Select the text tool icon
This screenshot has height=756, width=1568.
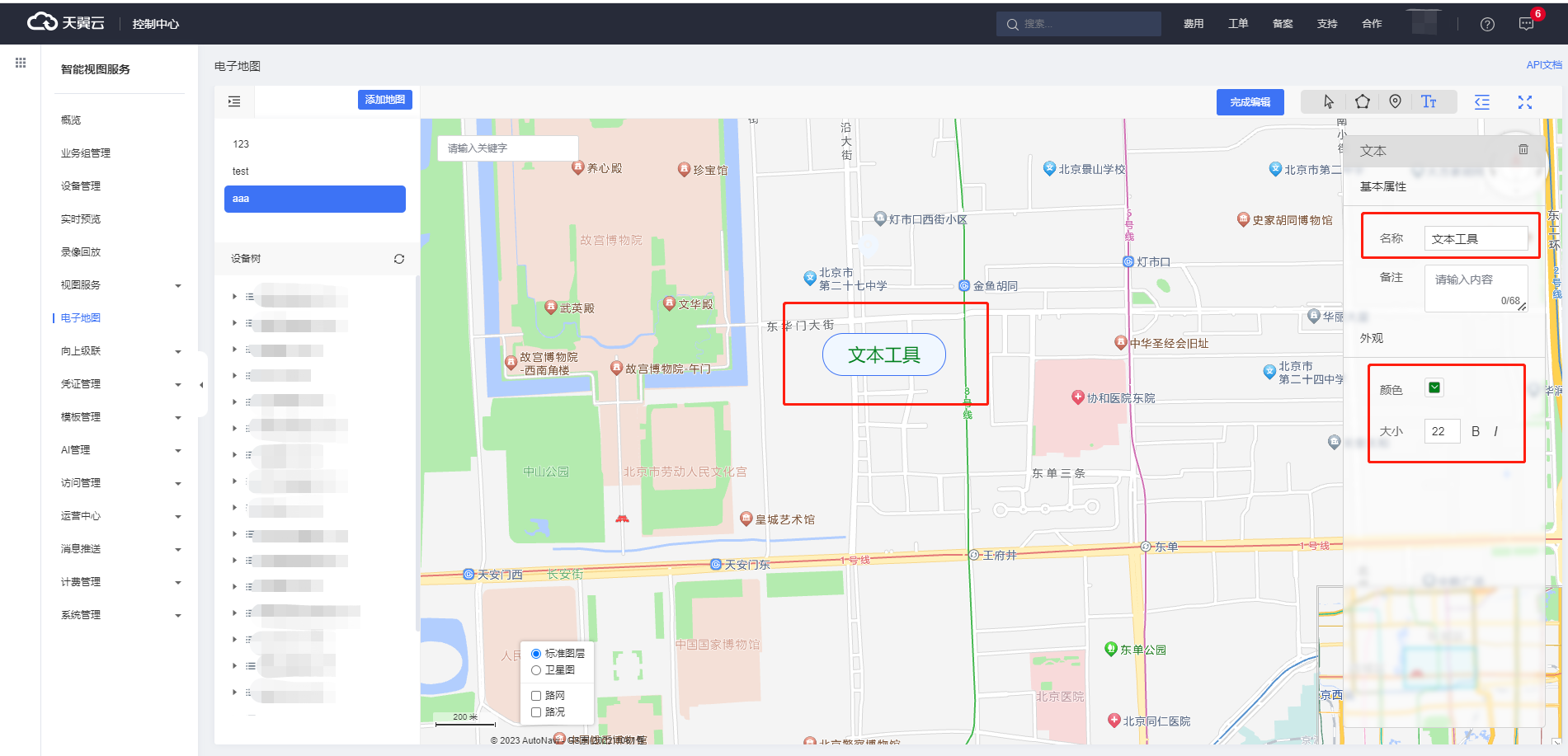[1429, 101]
